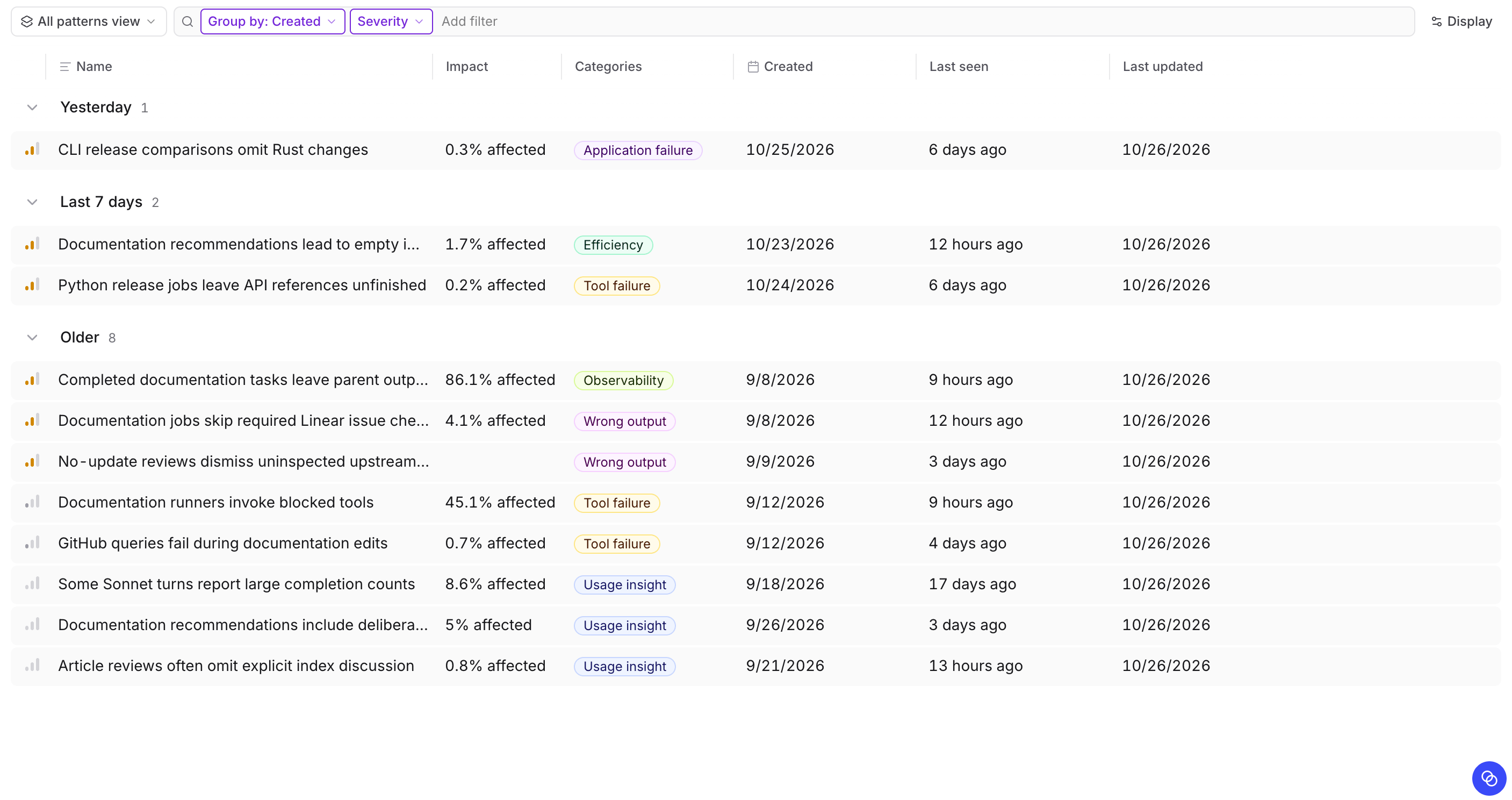
Task: Click severity icon for Documentation recommendations include delibera row
Action: [32, 624]
